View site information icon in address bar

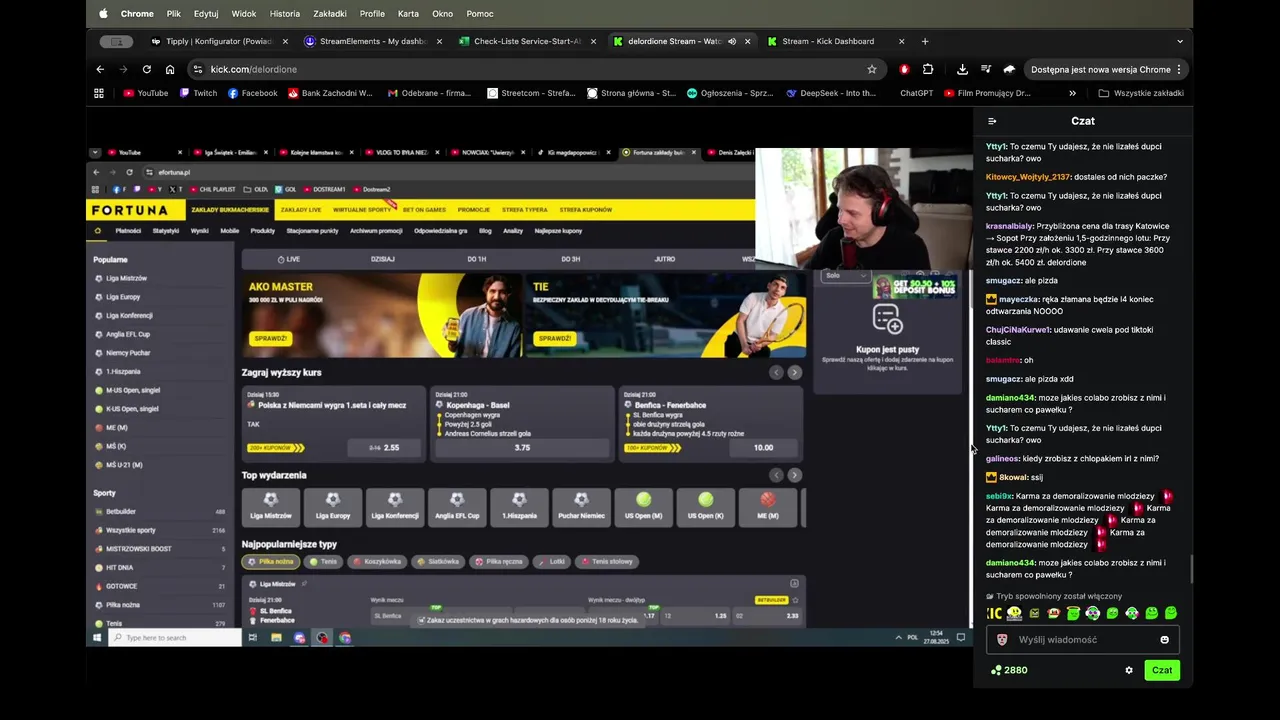point(198,69)
